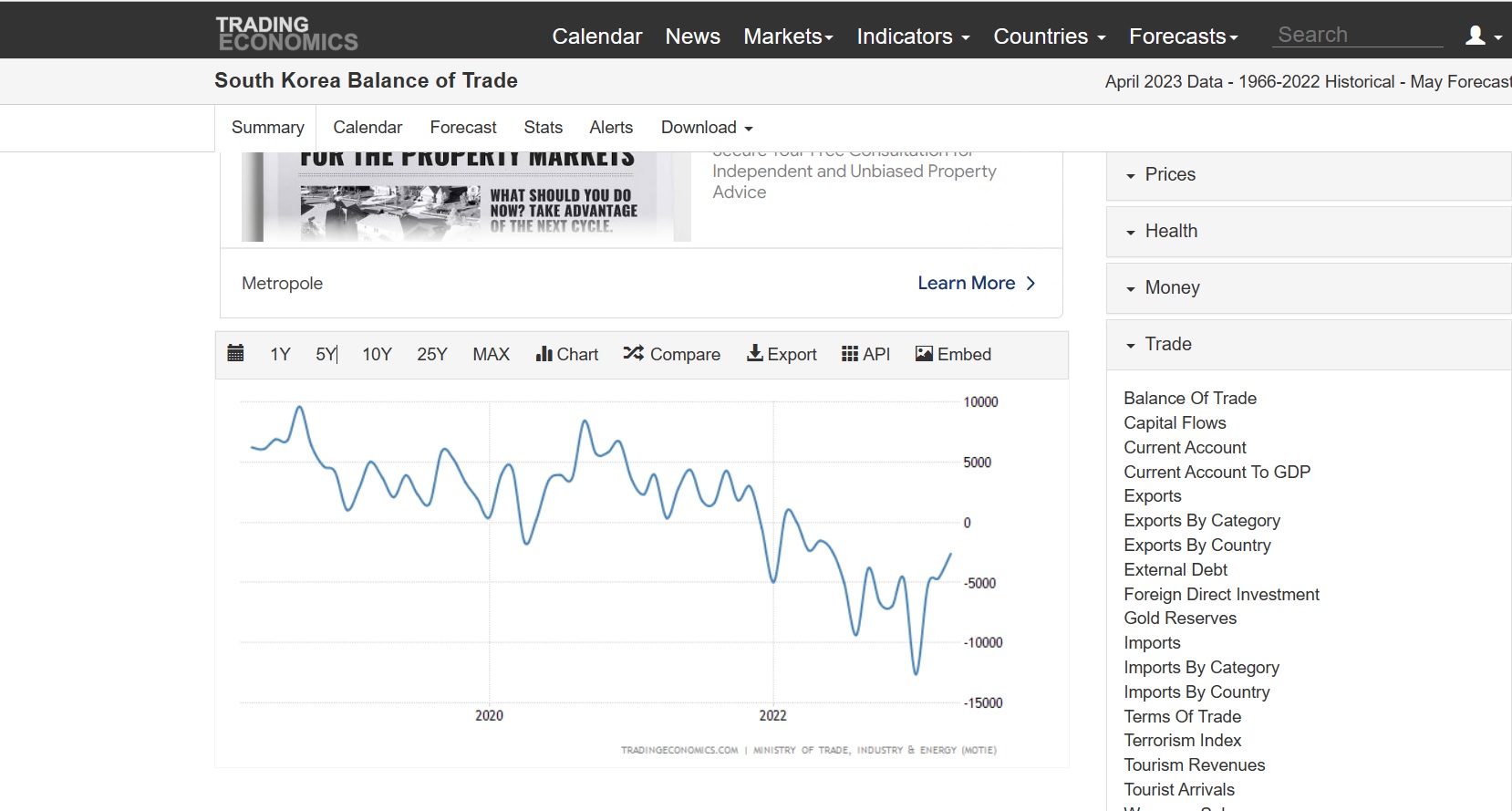Switch to the Alerts tab
This screenshot has width=1512, height=811.
[x=611, y=128]
